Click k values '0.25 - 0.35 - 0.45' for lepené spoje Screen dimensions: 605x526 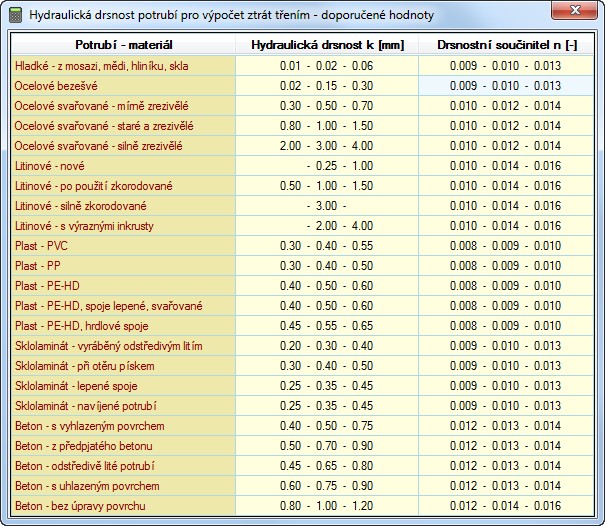pyautogui.click(x=327, y=386)
